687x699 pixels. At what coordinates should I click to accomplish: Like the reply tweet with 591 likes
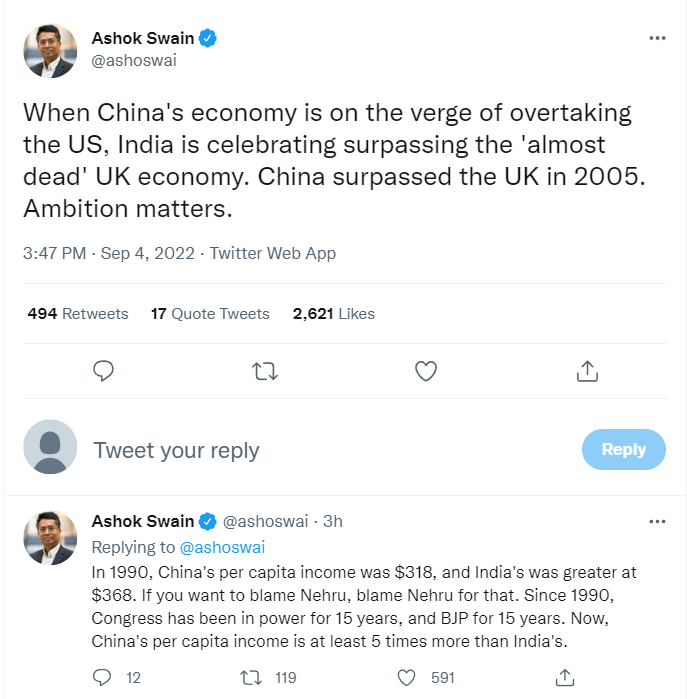click(x=406, y=677)
